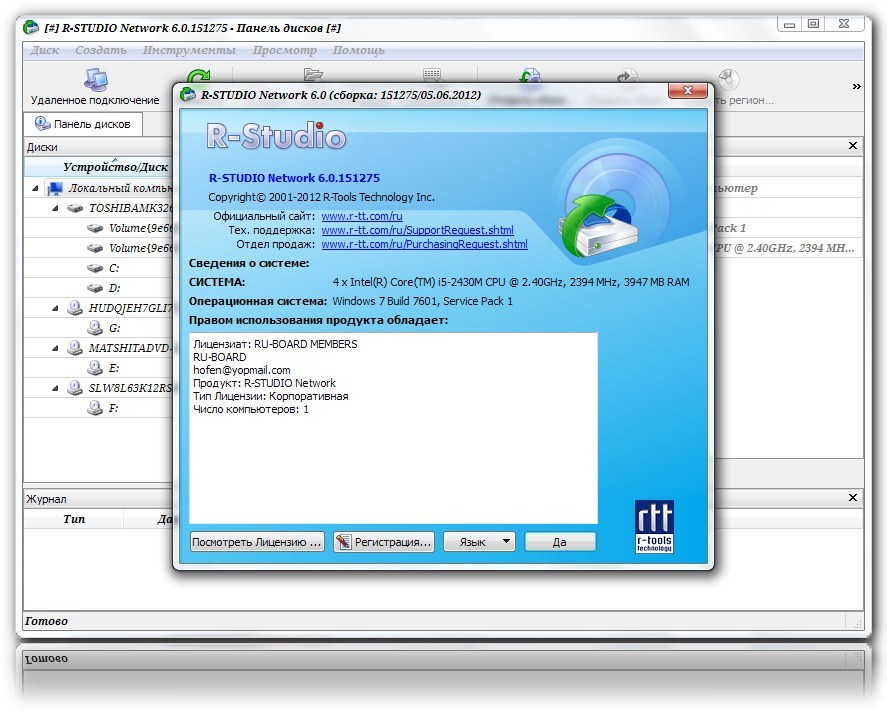Open the Disk (Диск) menu
887x714 pixels.
tap(45, 50)
